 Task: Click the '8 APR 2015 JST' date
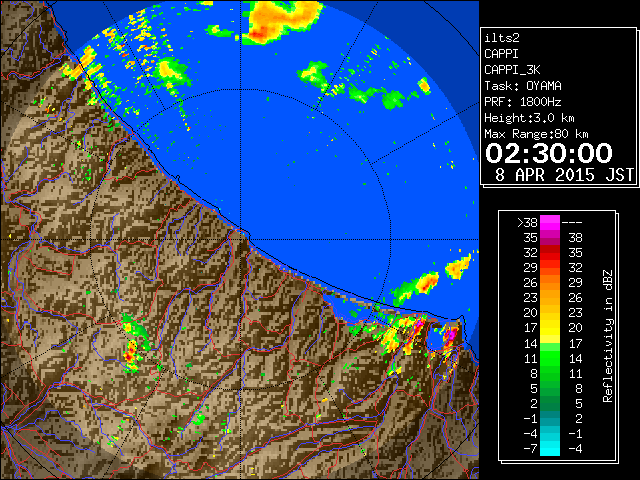pyautogui.click(x=564, y=175)
